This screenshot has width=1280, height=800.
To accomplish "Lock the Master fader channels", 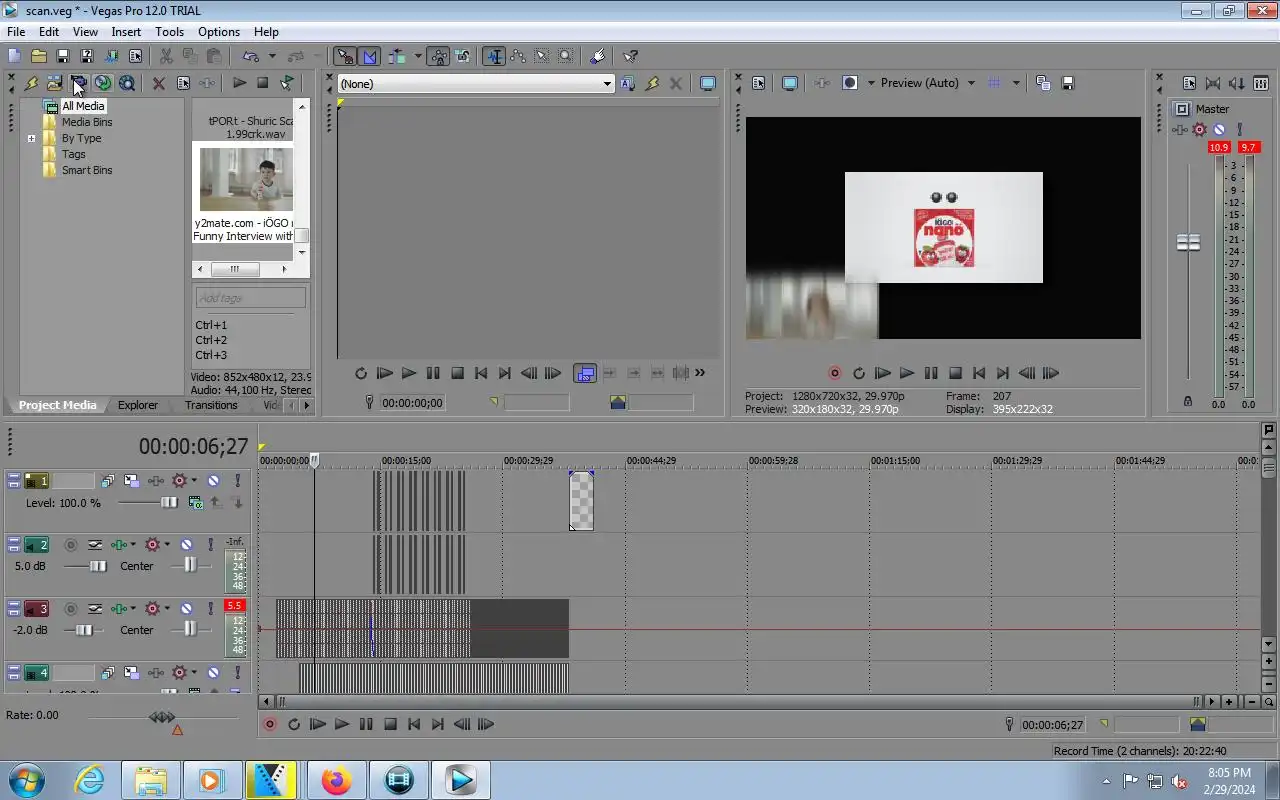I will click(1187, 401).
